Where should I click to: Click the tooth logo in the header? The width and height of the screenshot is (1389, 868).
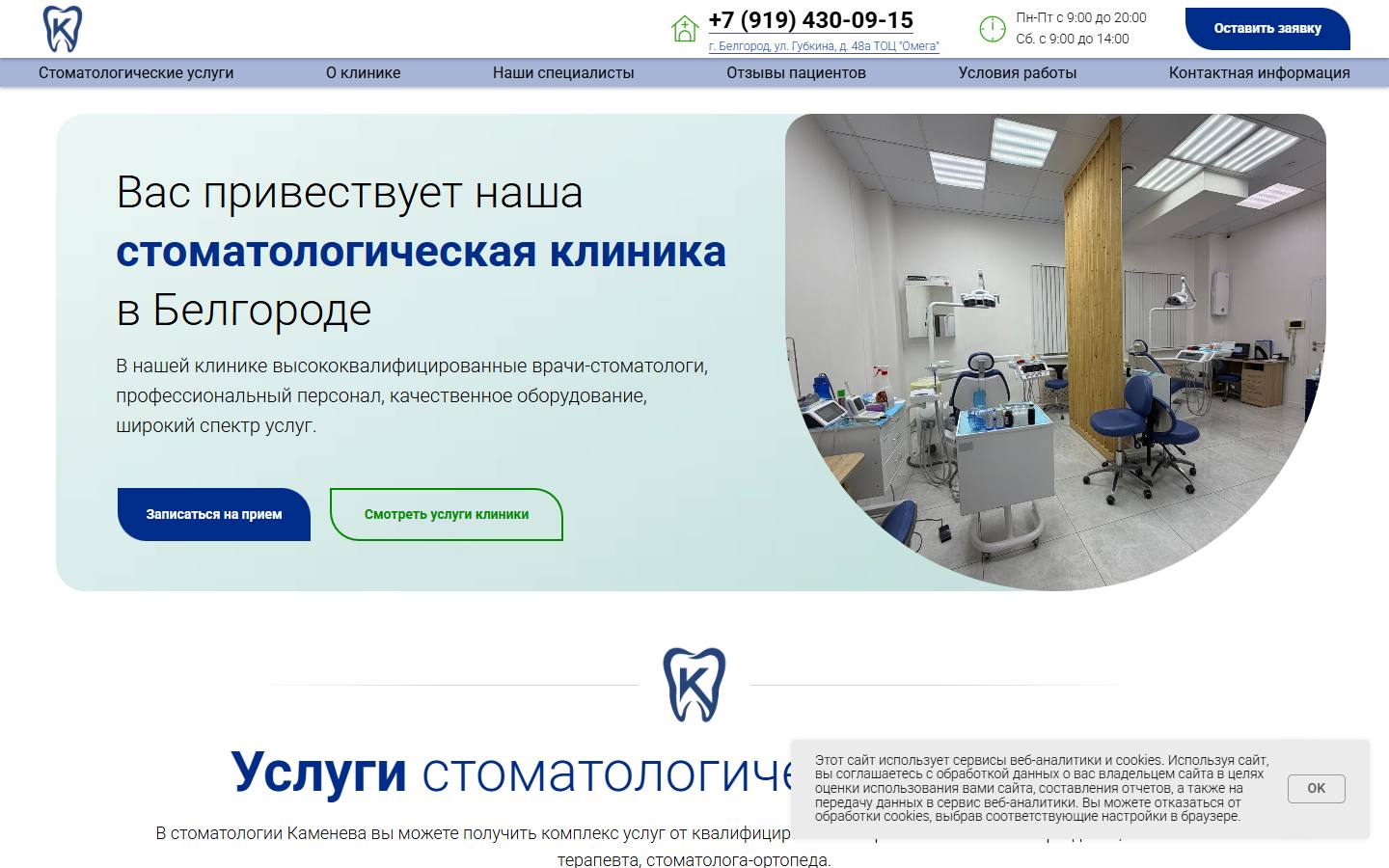(x=63, y=29)
